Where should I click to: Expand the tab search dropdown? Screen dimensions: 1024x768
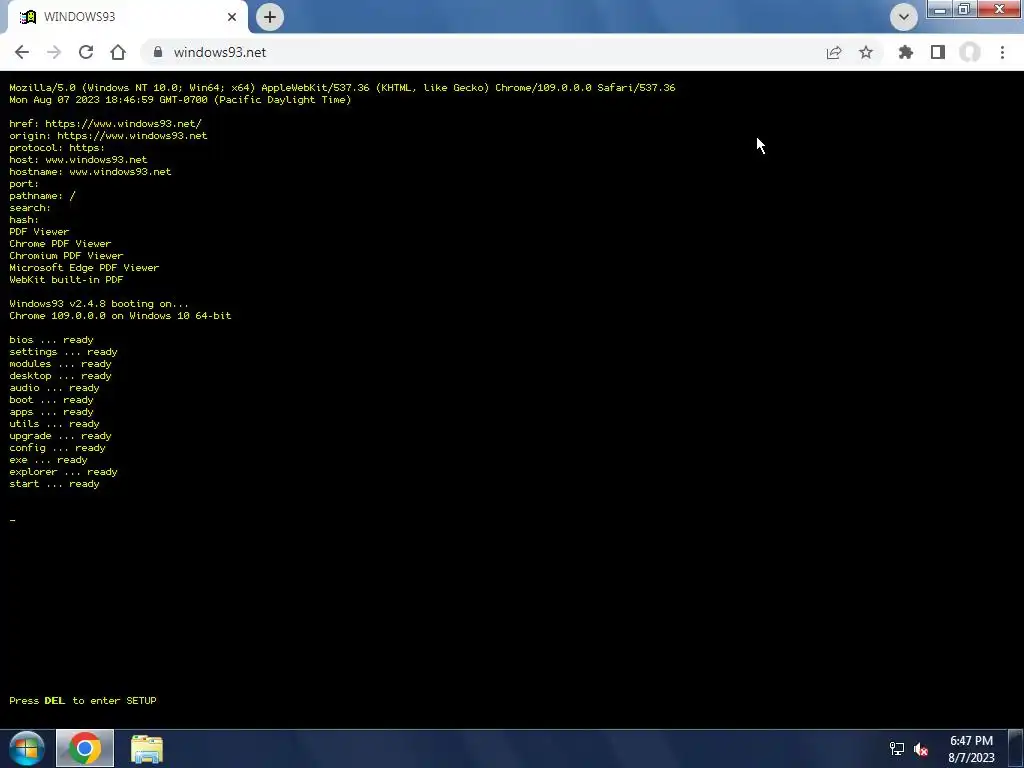click(x=904, y=17)
